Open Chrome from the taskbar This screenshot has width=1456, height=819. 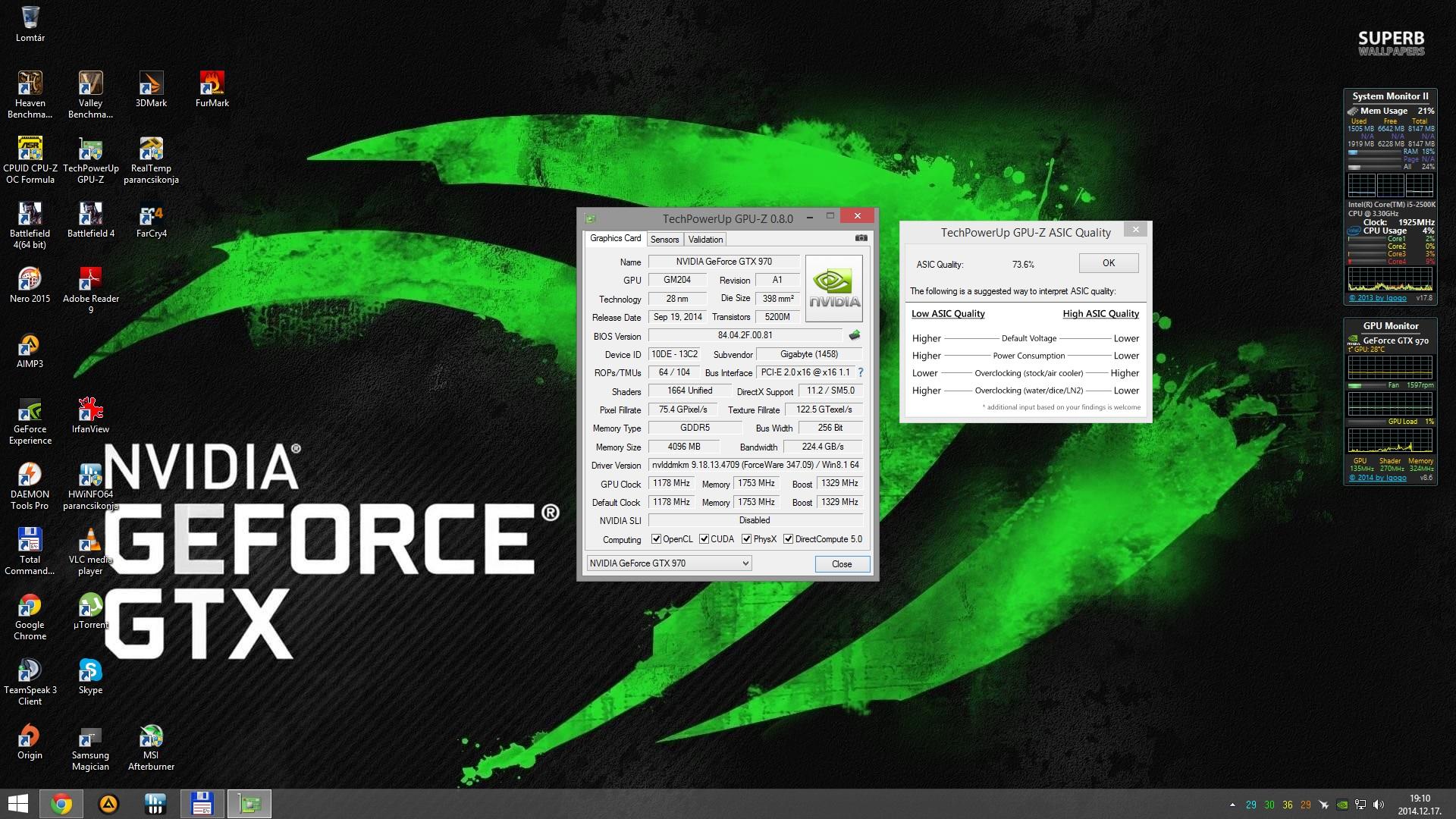(x=61, y=804)
